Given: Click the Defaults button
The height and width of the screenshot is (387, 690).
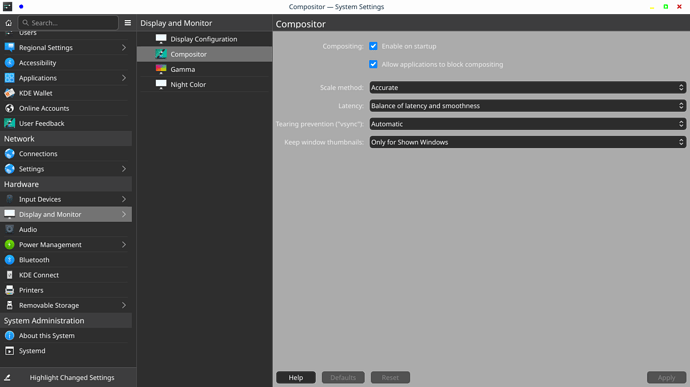Looking at the screenshot, I should click(x=343, y=378).
